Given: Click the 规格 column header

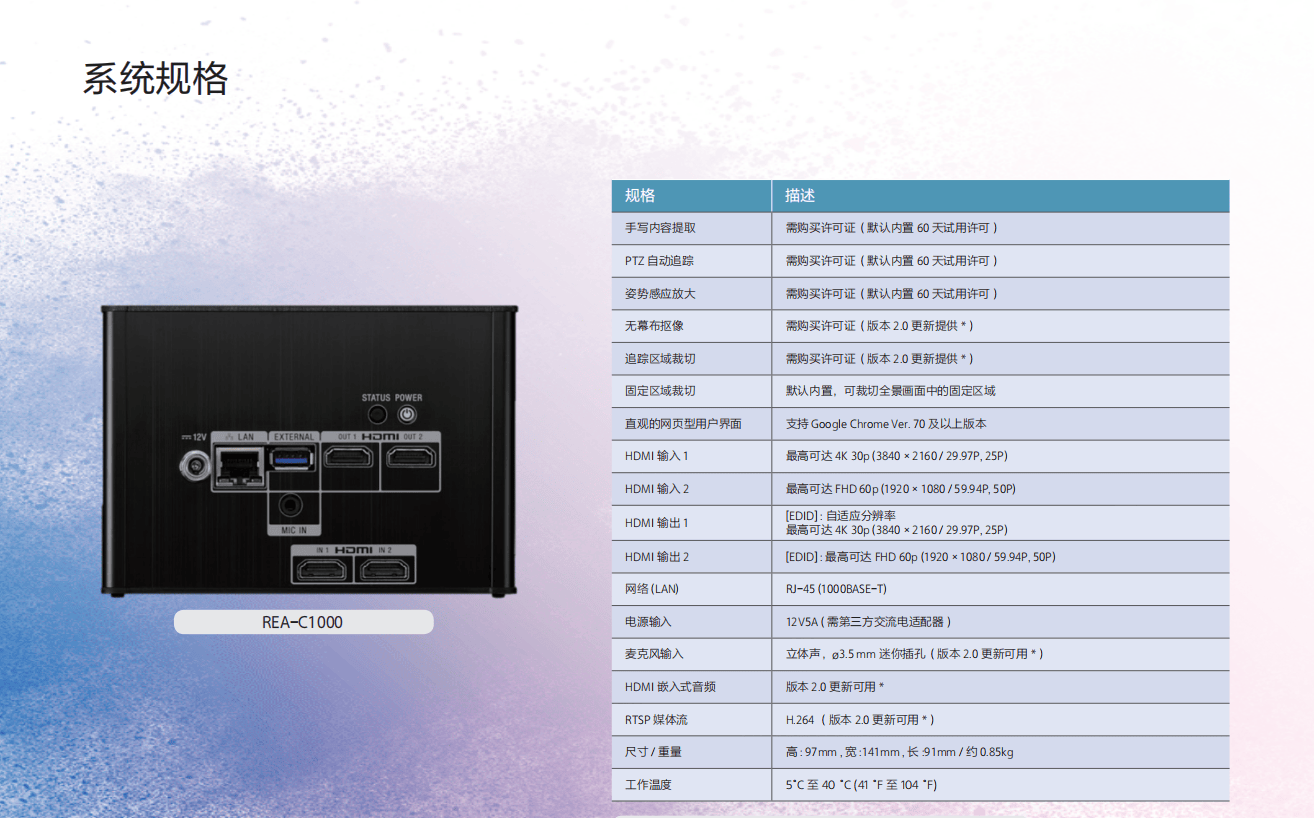Looking at the screenshot, I should coord(640,196).
